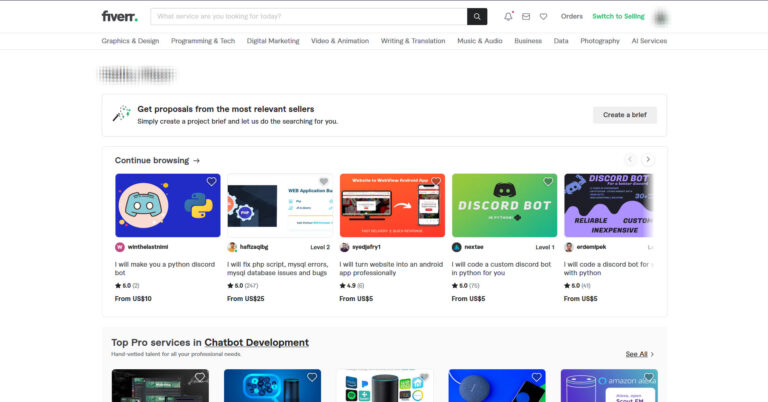Click Switch to Selling
This screenshot has height=402, width=768.
pyautogui.click(x=618, y=16)
